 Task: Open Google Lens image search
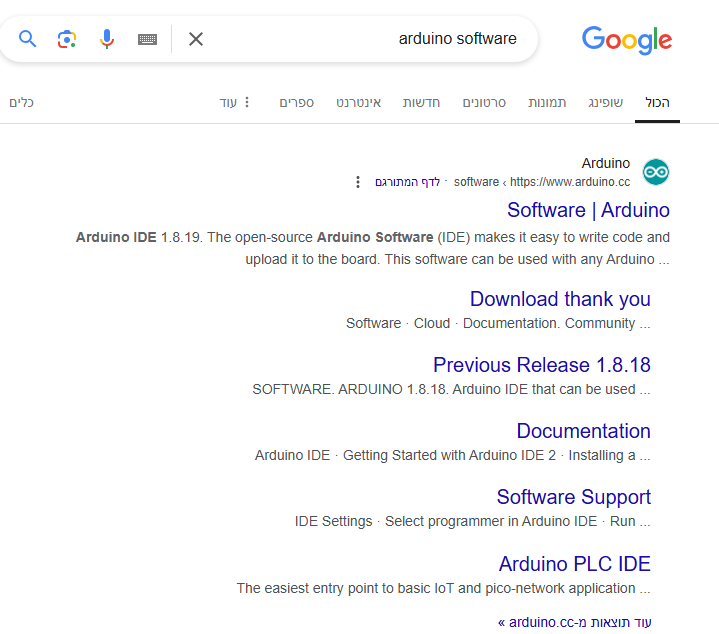pos(67,39)
